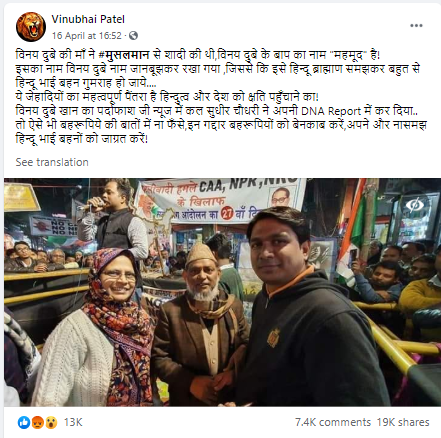Click the public globe privacy icon
This screenshot has height=438, width=441.
tap(133, 35)
